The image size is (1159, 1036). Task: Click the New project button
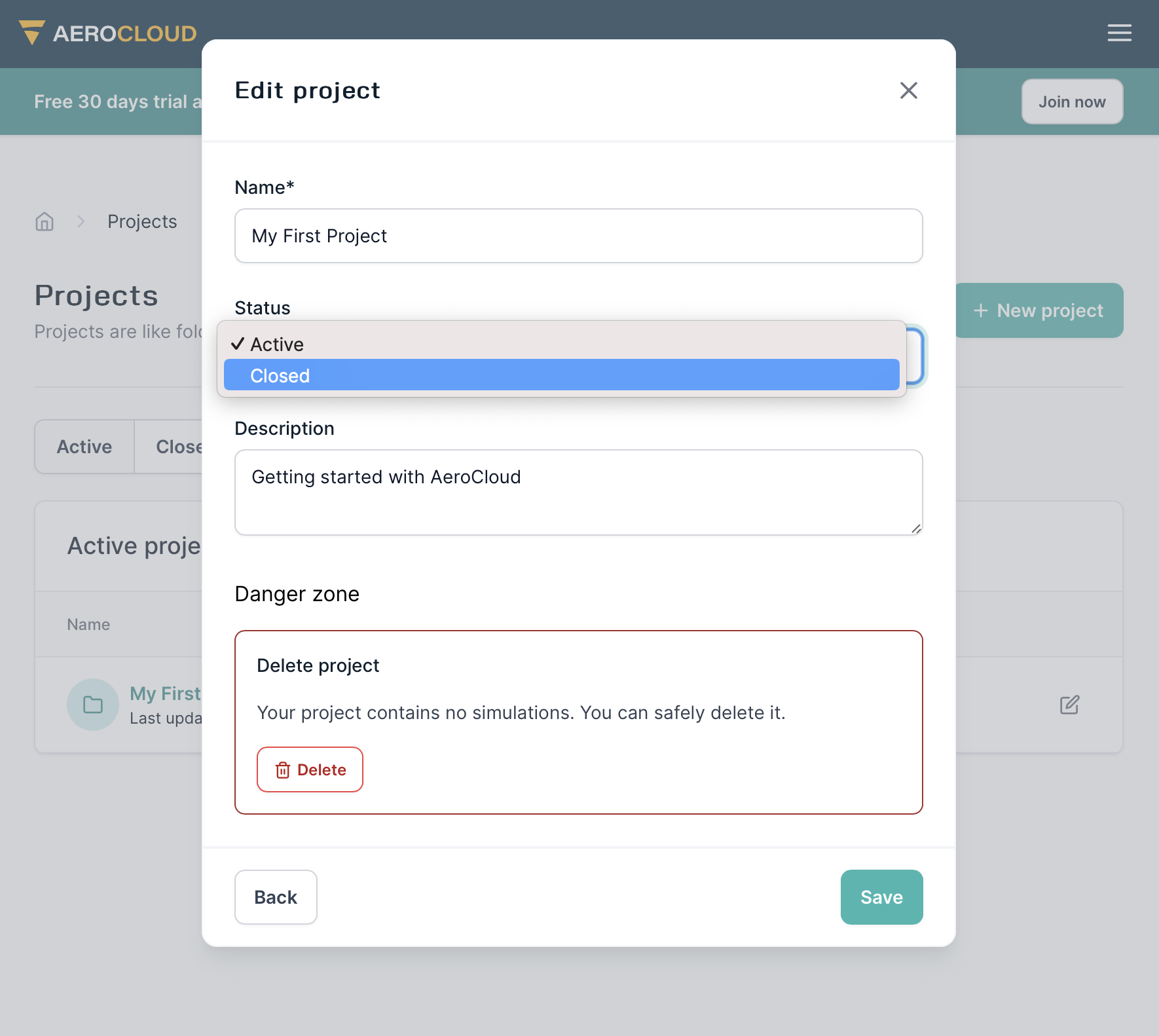coord(1039,310)
